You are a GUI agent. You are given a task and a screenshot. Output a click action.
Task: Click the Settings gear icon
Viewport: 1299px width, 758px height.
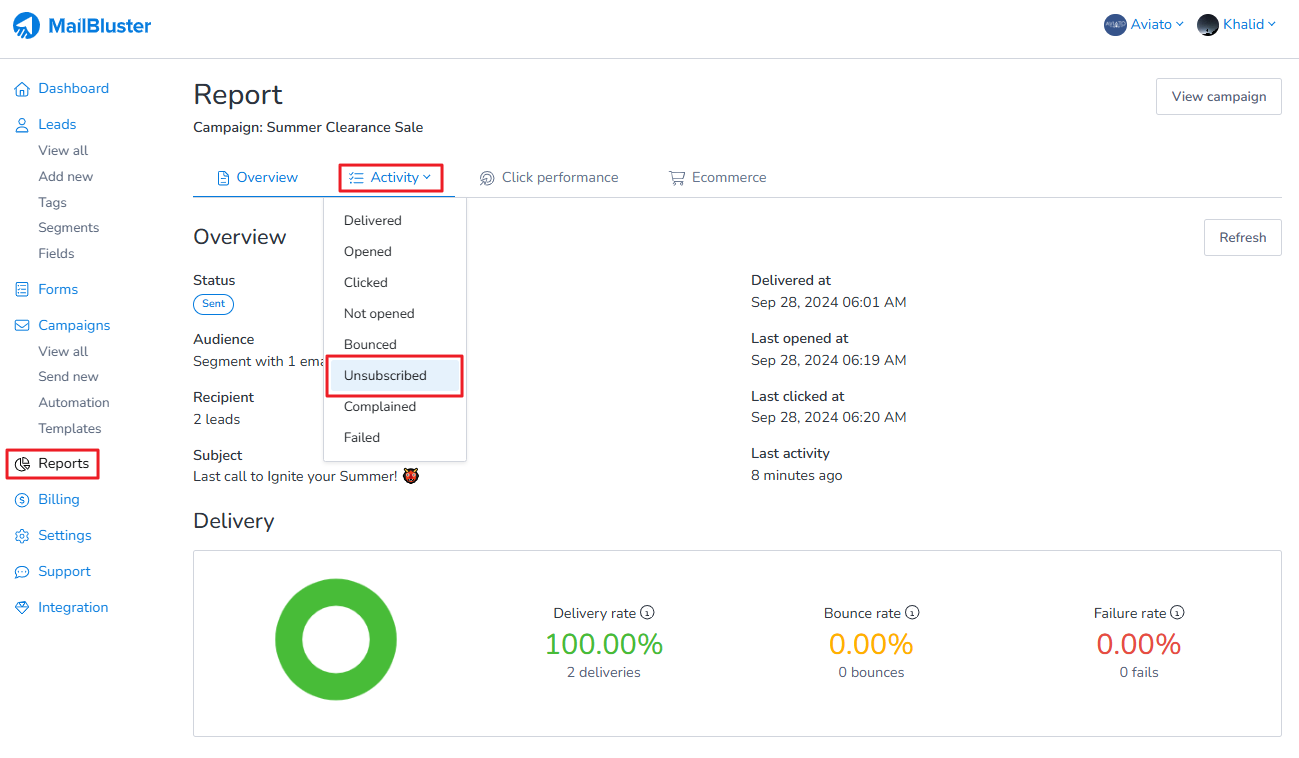pos(22,536)
